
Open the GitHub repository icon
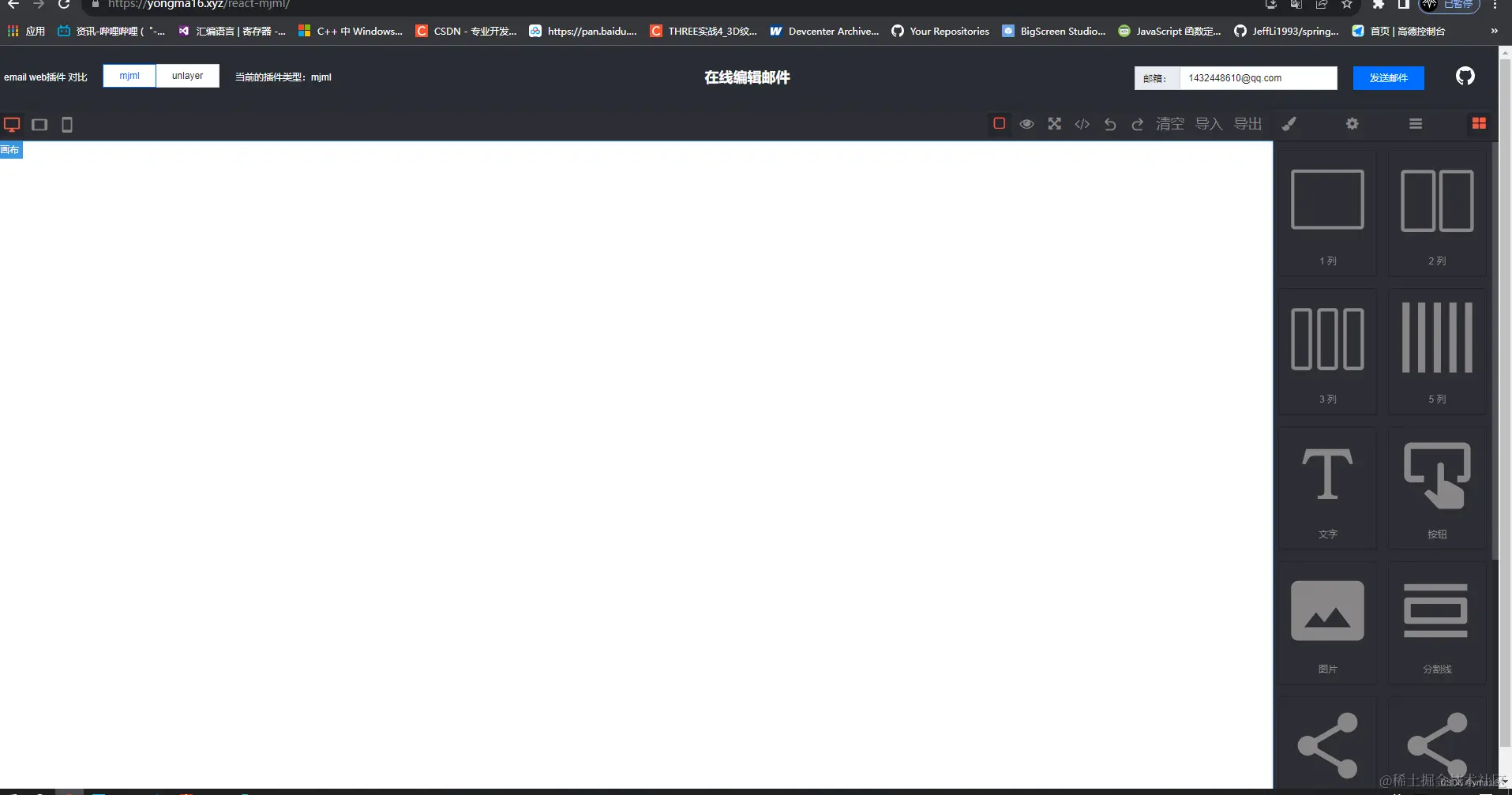pos(1465,77)
